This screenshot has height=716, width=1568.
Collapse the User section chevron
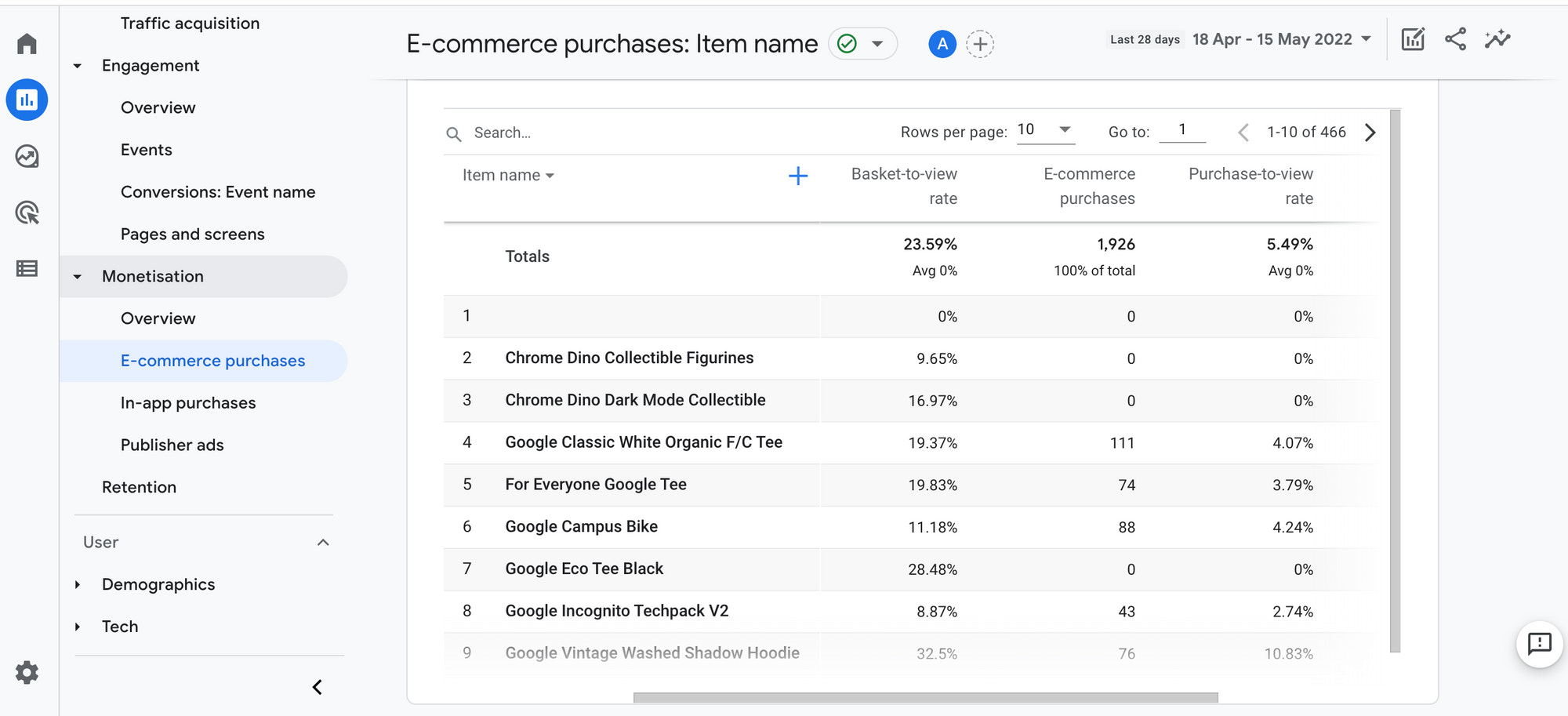pos(322,543)
